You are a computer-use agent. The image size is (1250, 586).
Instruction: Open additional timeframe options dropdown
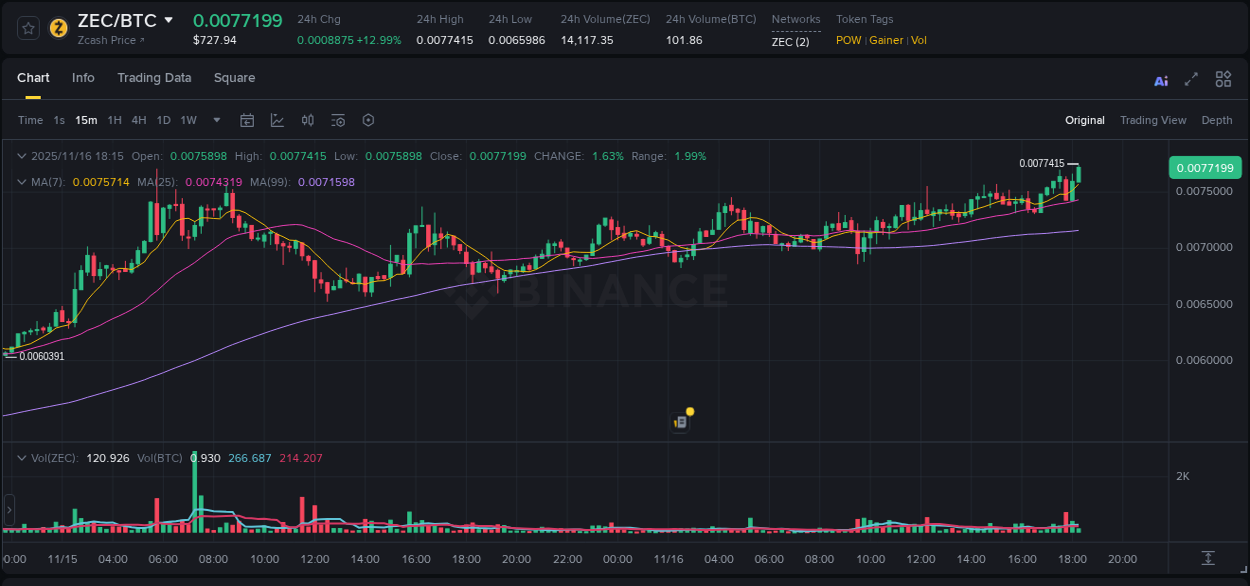[214, 120]
